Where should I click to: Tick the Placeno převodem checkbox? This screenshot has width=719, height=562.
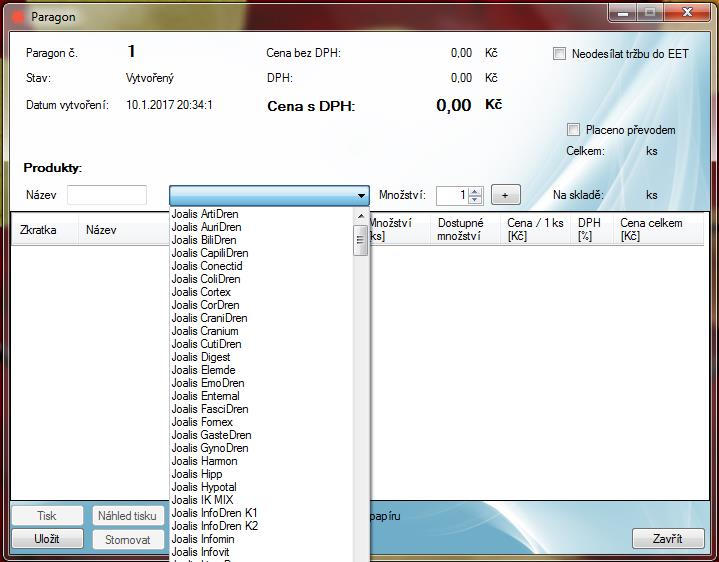(573, 130)
